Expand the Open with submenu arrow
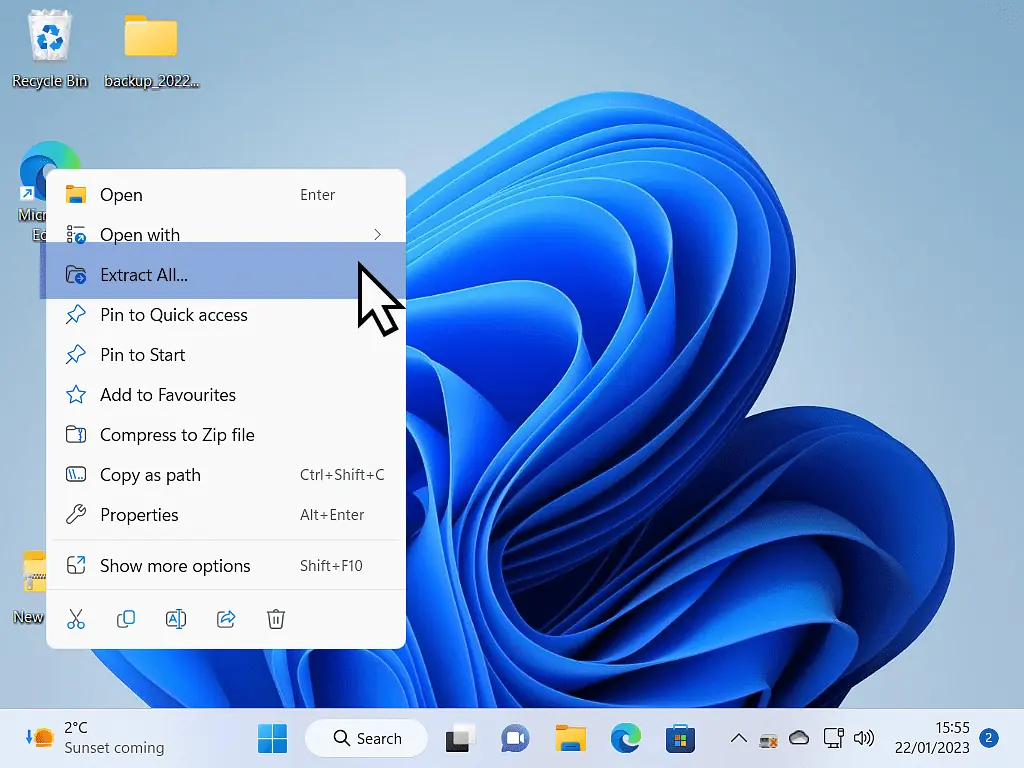The image size is (1024, 768). point(377,234)
